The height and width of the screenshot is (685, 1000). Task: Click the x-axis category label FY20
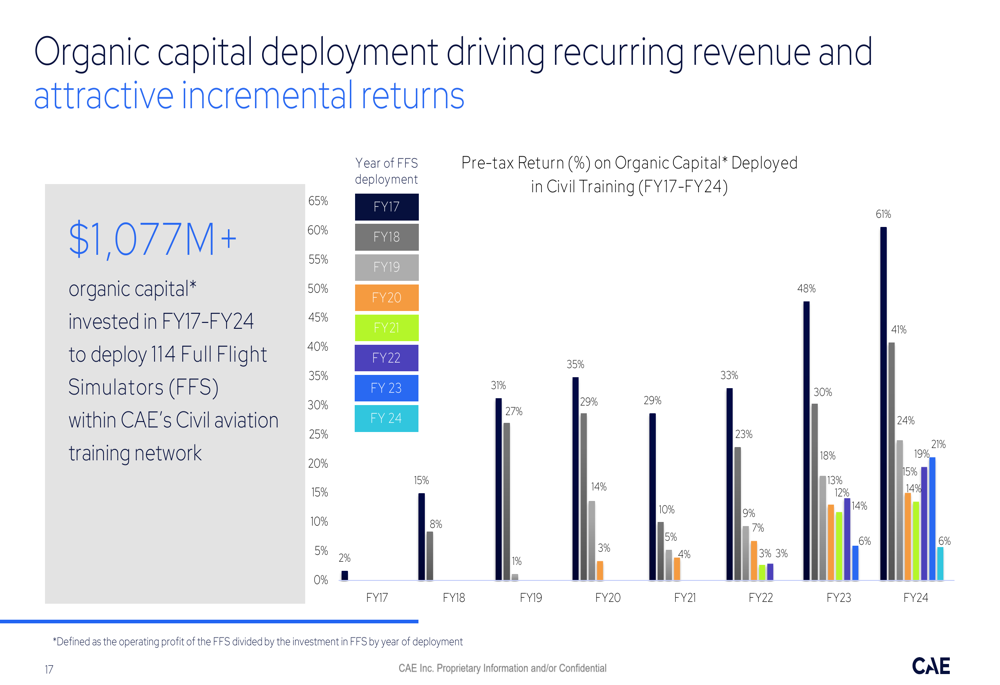click(608, 598)
